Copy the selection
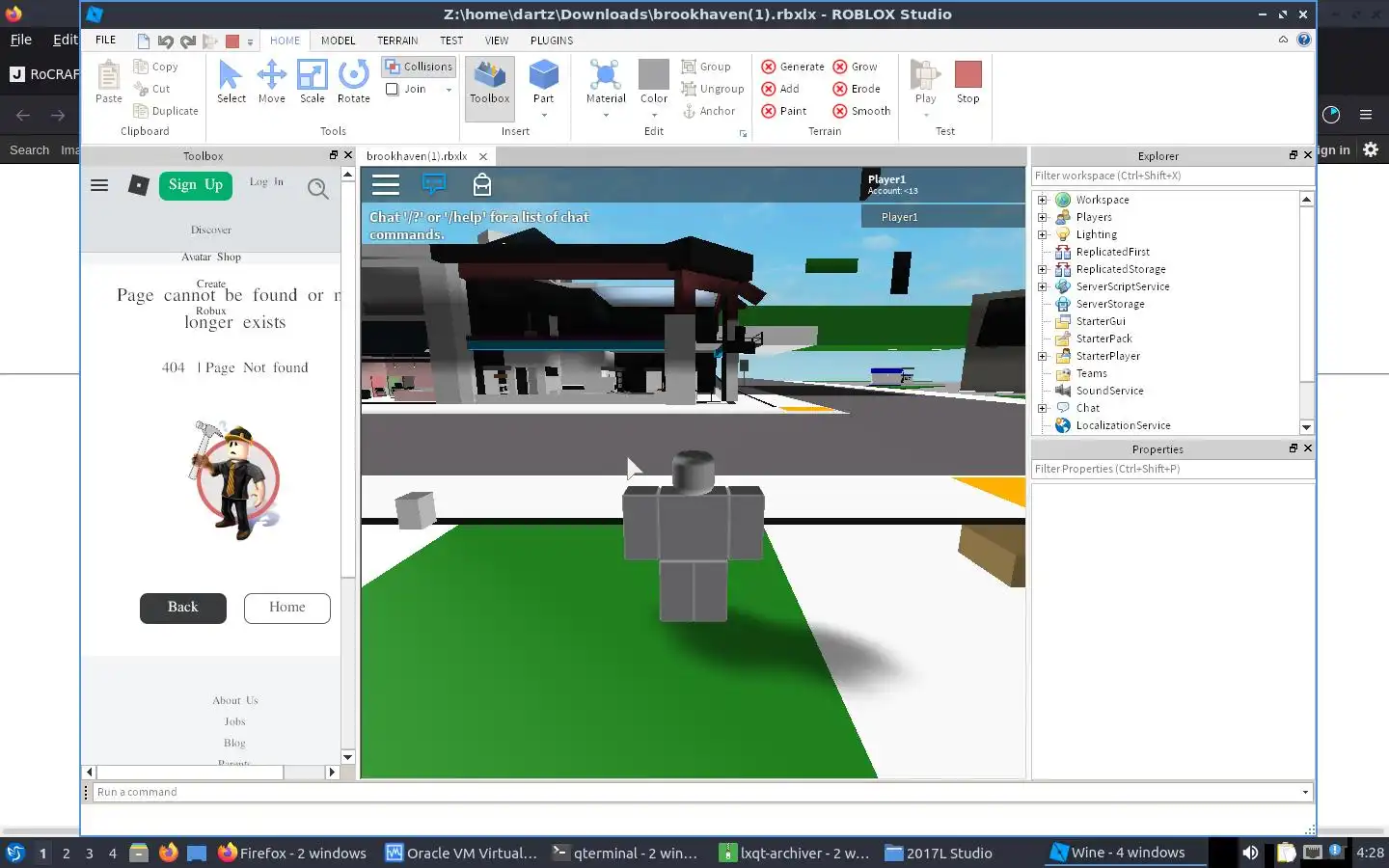1389x868 pixels. pyautogui.click(x=156, y=67)
